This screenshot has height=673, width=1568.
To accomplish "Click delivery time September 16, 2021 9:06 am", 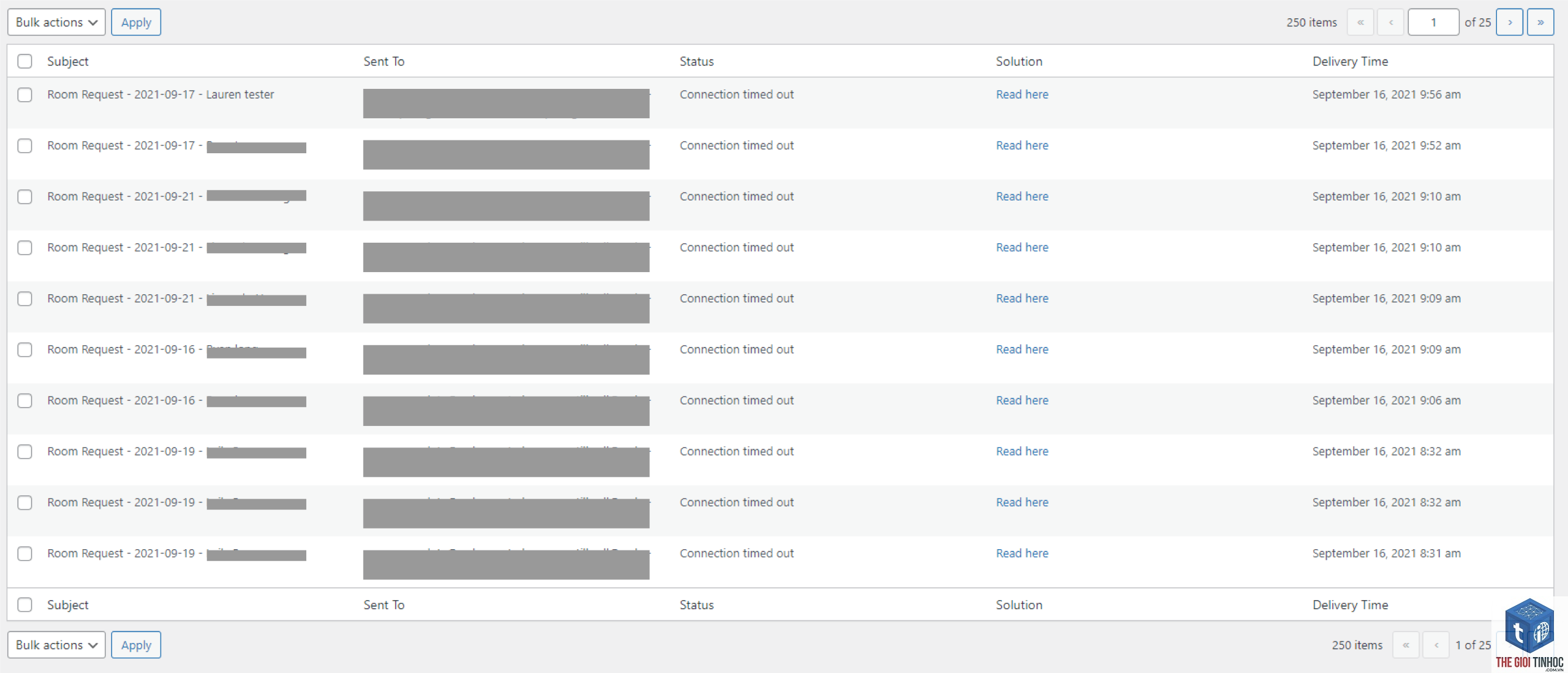I will pyautogui.click(x=1386, y=400).
